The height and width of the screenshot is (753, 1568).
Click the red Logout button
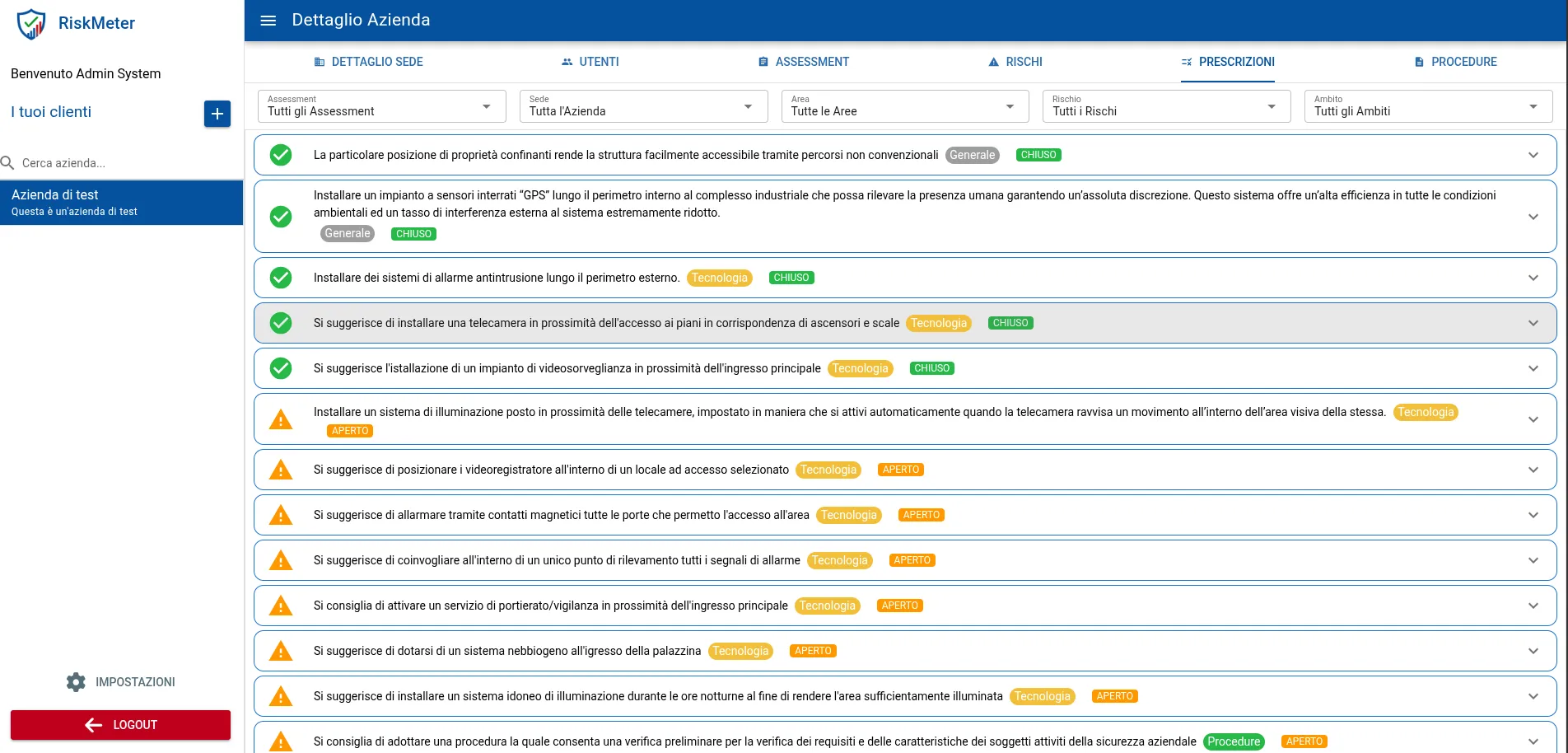(120, 725)
